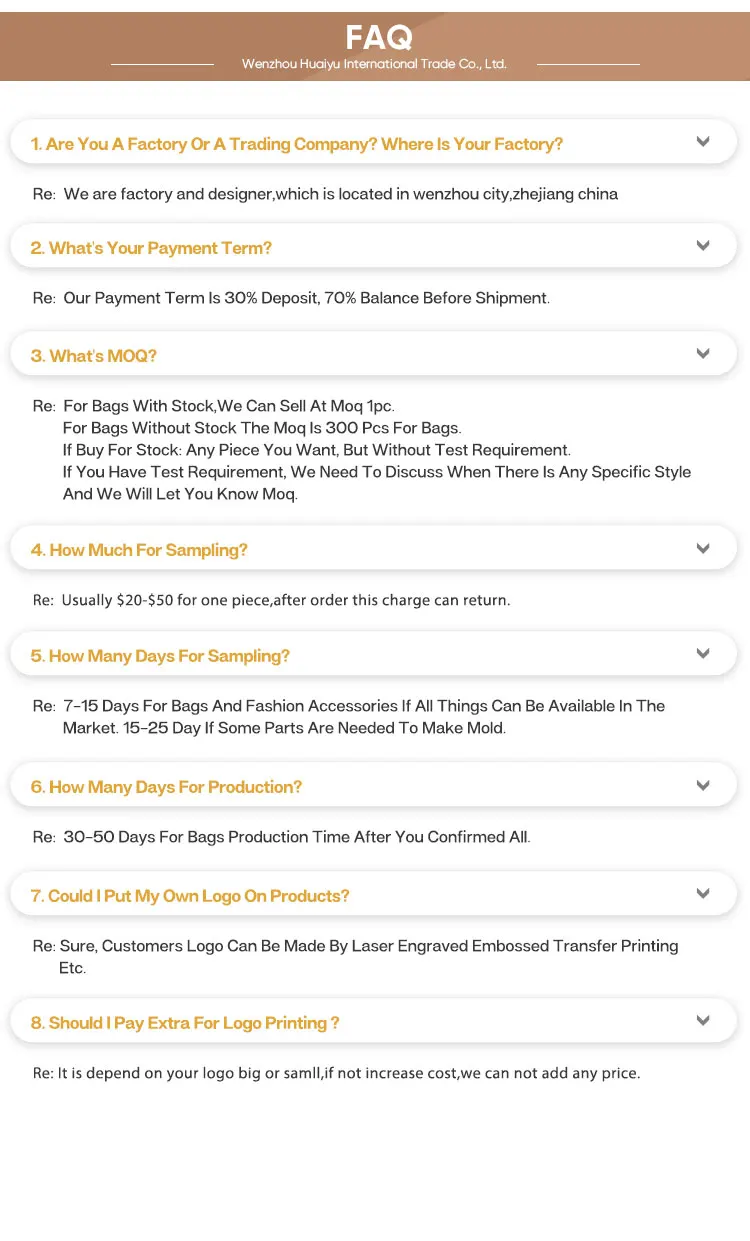
Task: Click Wenzhou Huaiyu International Trade company name
Action: 374,64
